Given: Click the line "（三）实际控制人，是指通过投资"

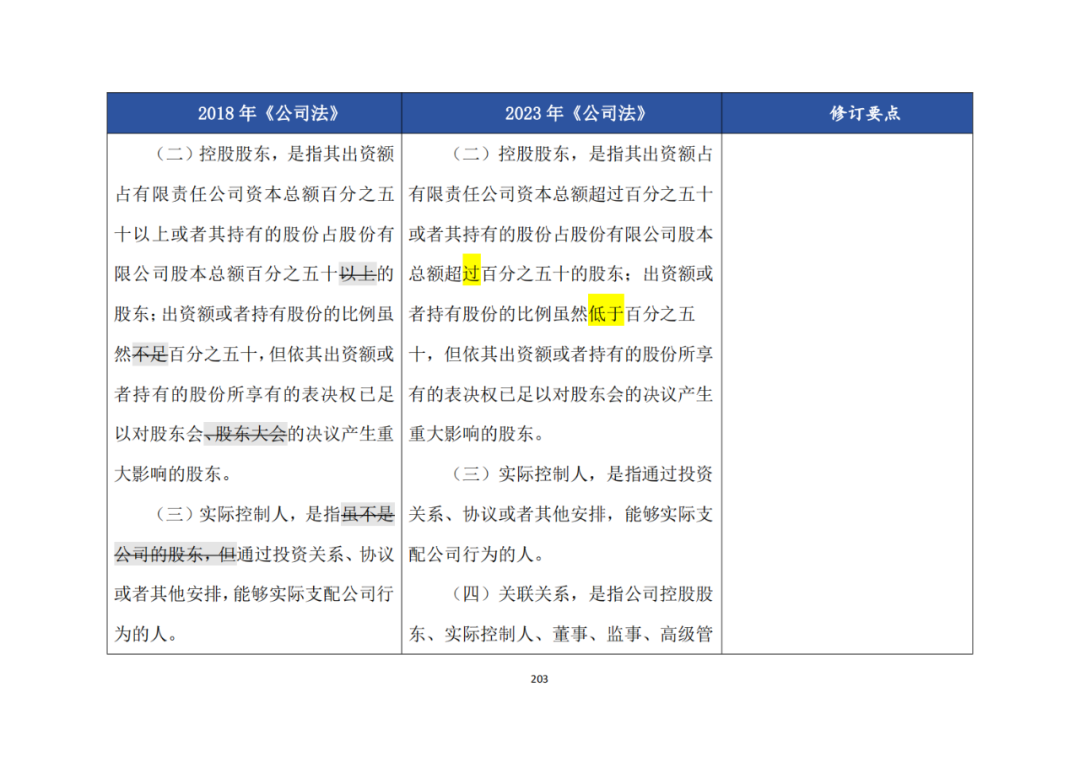Looking at the screenshot, I should coord(582,474).
